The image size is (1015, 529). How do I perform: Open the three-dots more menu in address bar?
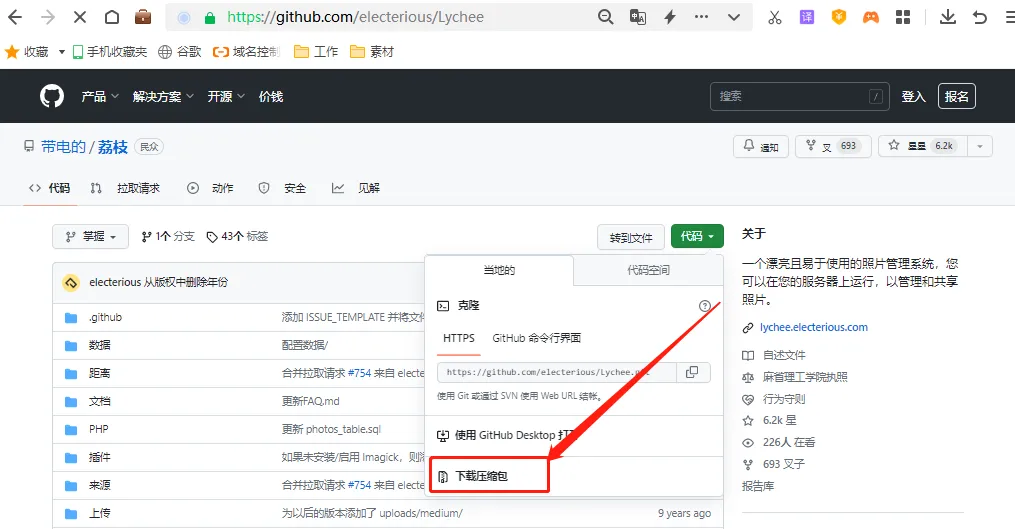pyautogui.click(x=701, y=17)
